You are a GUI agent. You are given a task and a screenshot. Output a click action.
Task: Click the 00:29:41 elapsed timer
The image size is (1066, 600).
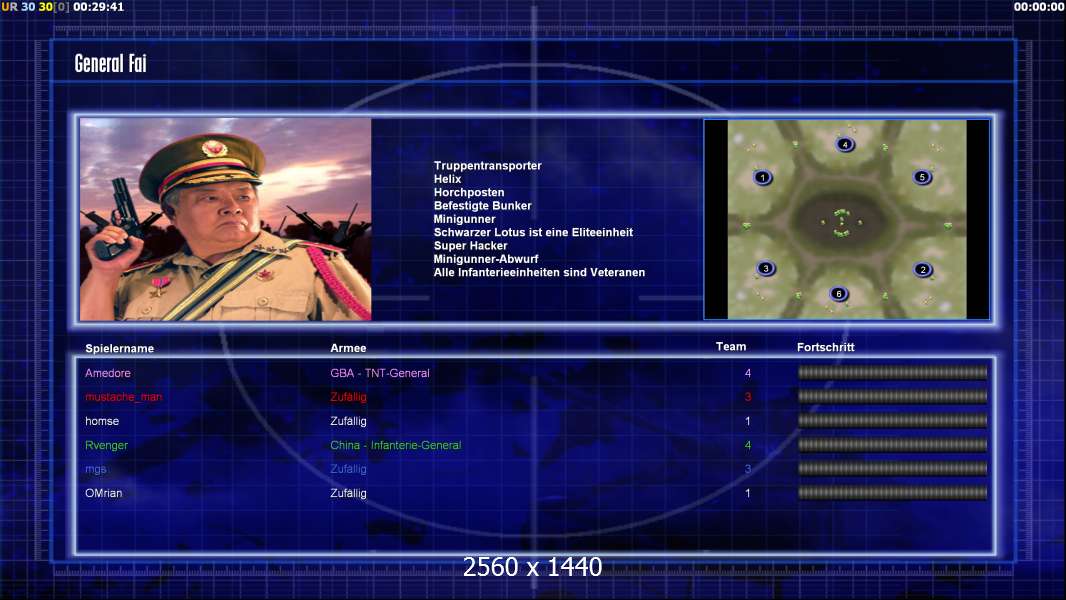coord(99,7)
